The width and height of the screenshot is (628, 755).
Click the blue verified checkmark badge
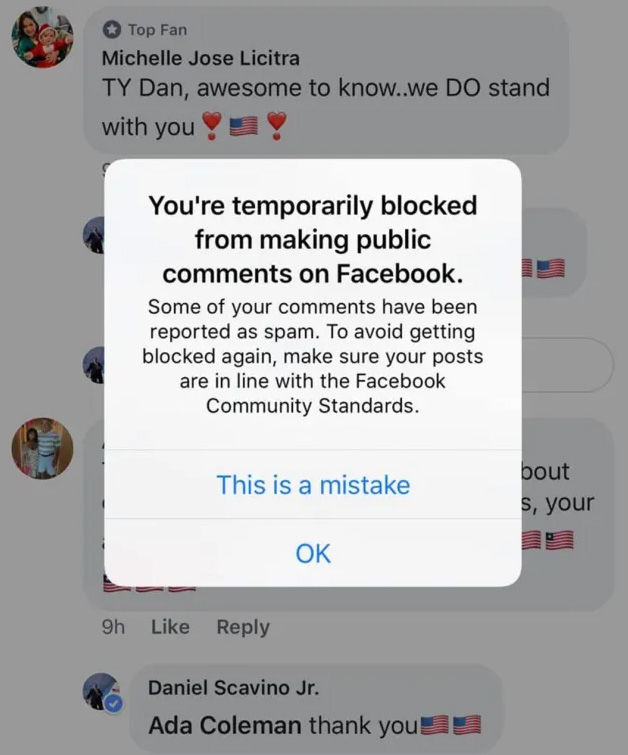click(x=114, y=704)
